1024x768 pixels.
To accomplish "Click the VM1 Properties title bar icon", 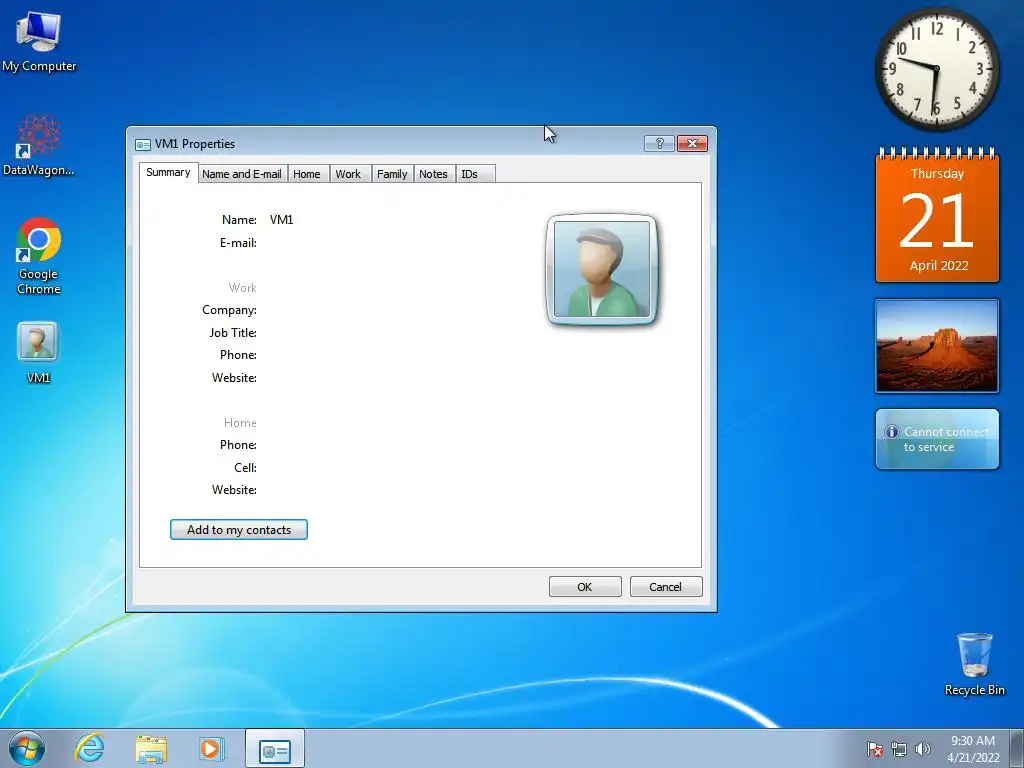I will (x=142, y=144).
